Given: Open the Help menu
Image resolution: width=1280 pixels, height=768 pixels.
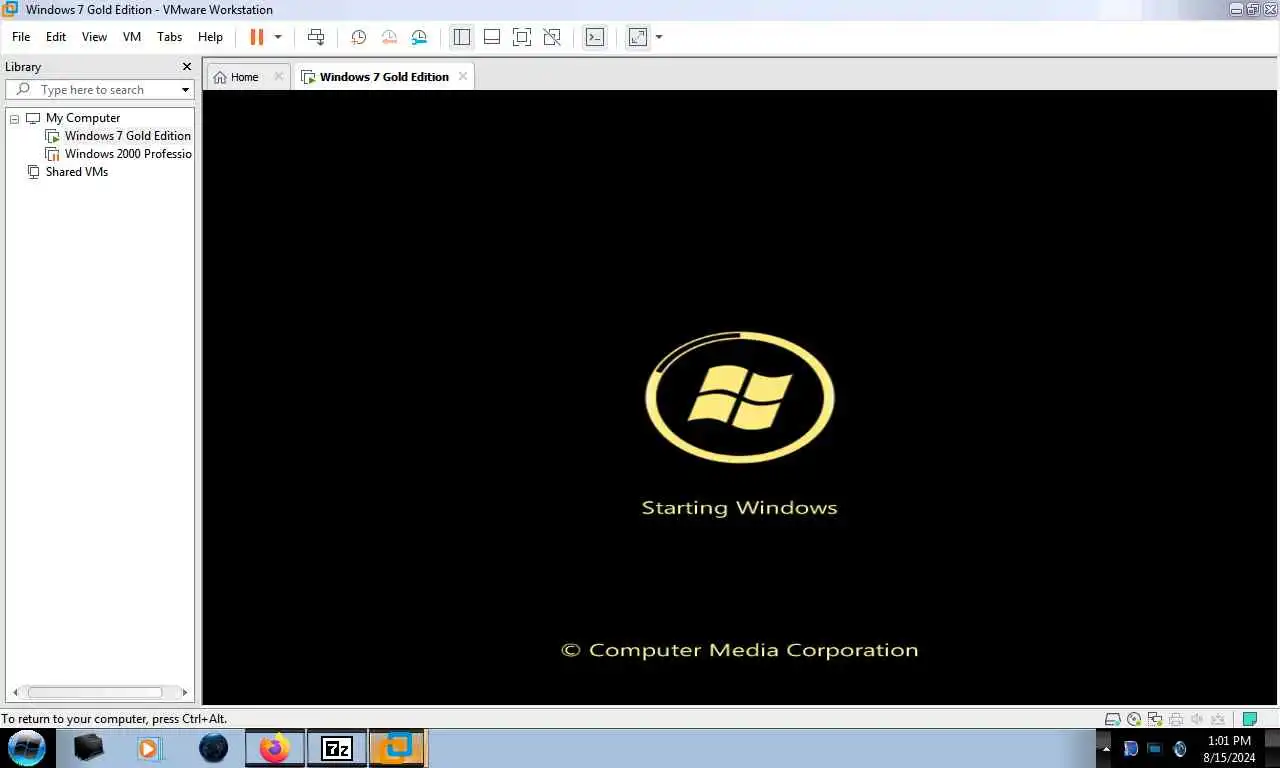Looking at the screenshot, I should point(210,37).
